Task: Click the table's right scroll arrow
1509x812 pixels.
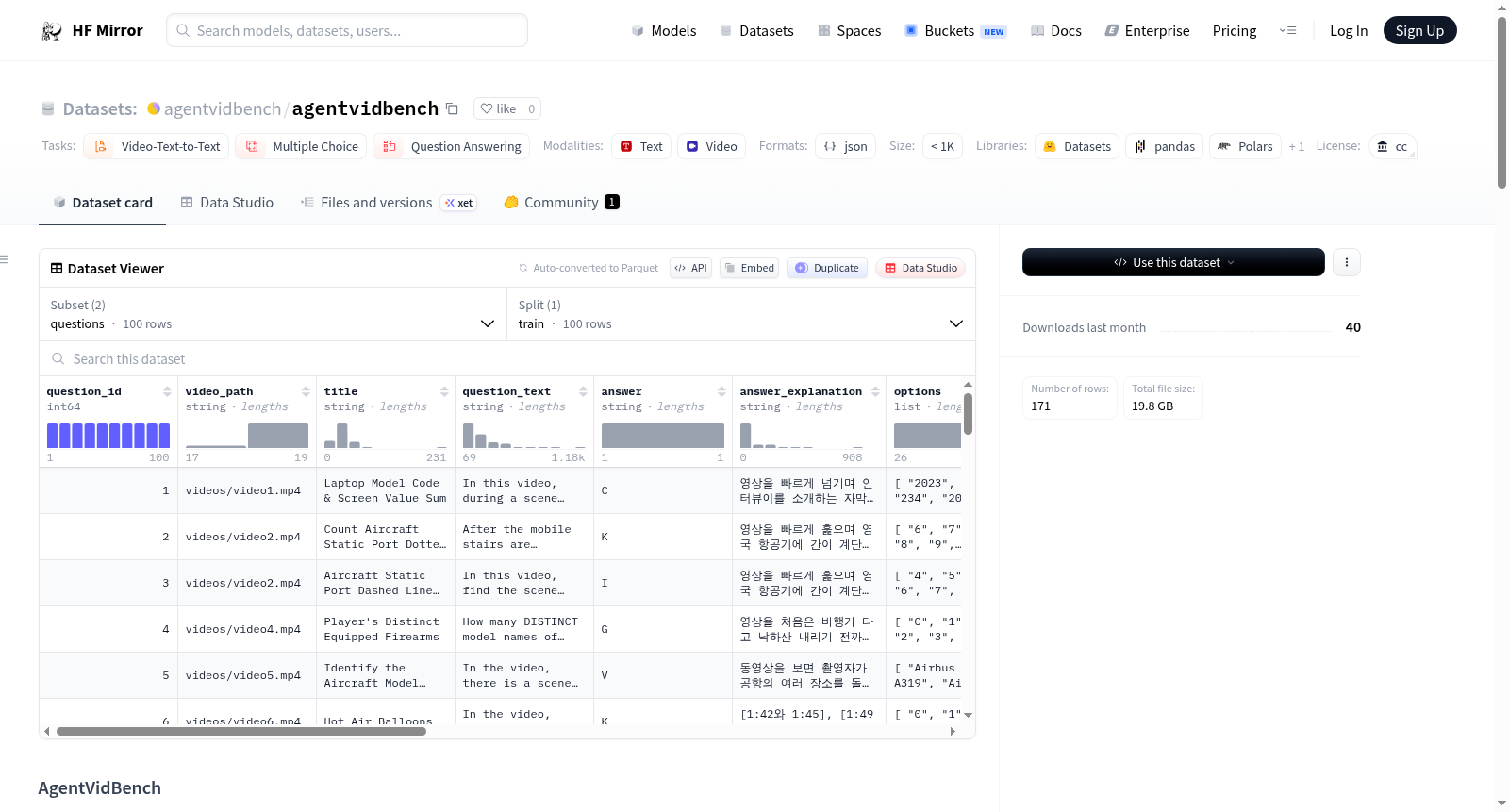Action: pos(953,731)
